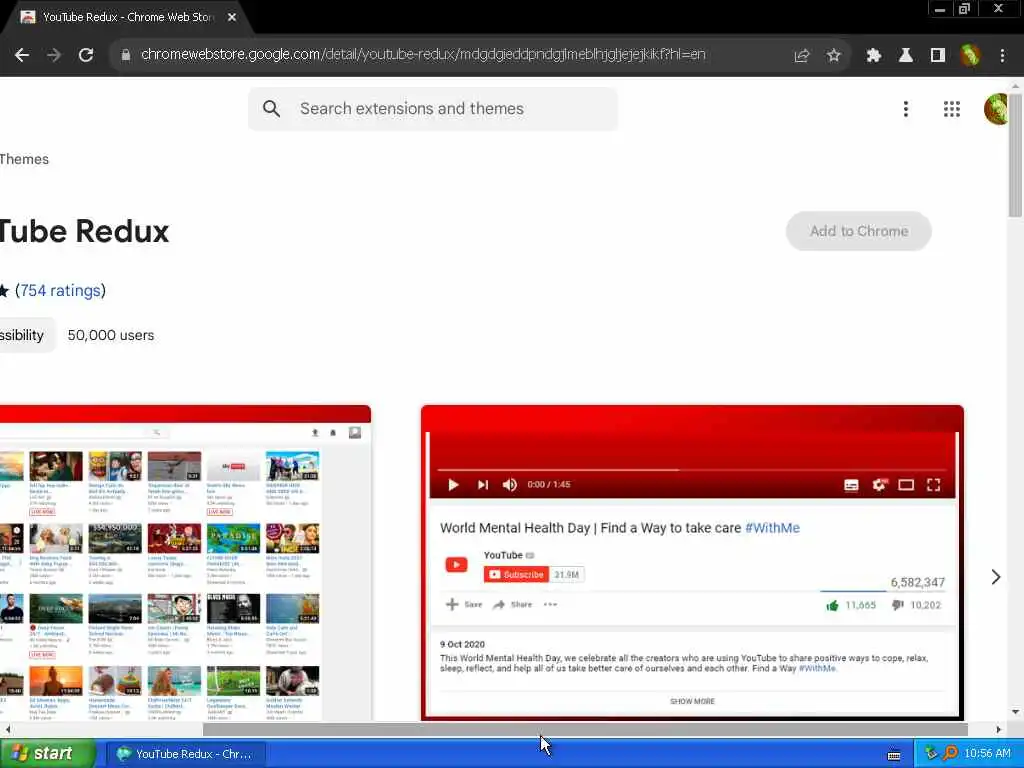The height and width of the screenshot is (768, 1024).
Task: Click the accessibility category chip
Action: click(26, 335)
